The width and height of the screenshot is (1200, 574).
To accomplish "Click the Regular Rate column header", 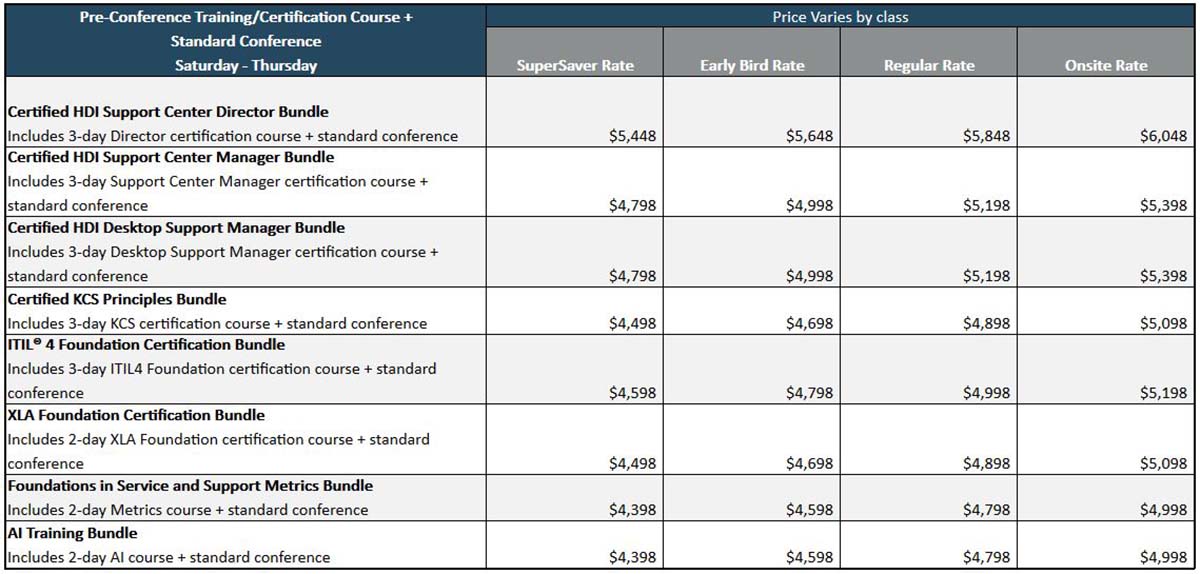I will (929, 66).
